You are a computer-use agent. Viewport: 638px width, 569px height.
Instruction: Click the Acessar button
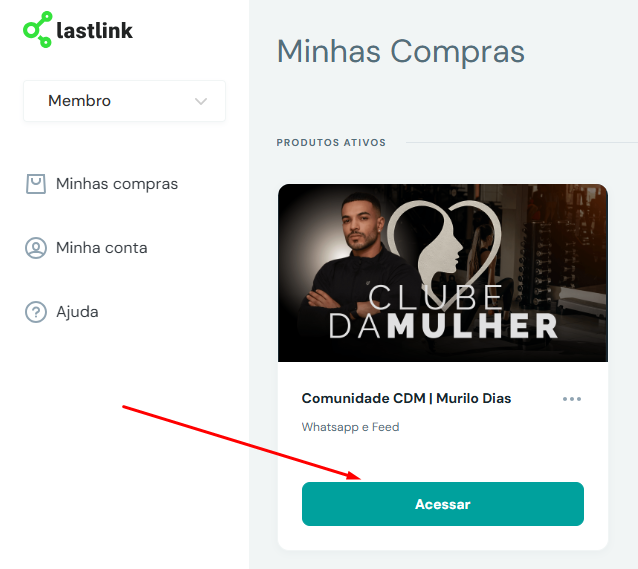point(443,504)
